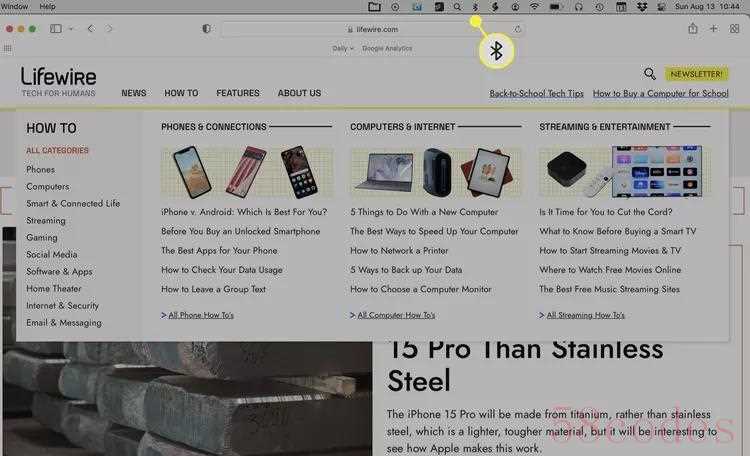Open 5 Things to Do With a New Computer
This screenshot has width=750, height=456.
point(424,212)
